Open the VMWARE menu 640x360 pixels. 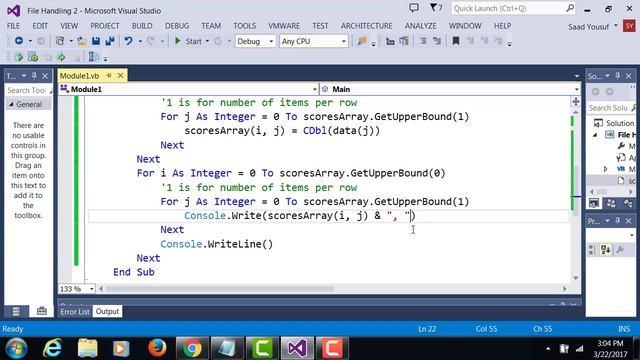tap(284, 26)
